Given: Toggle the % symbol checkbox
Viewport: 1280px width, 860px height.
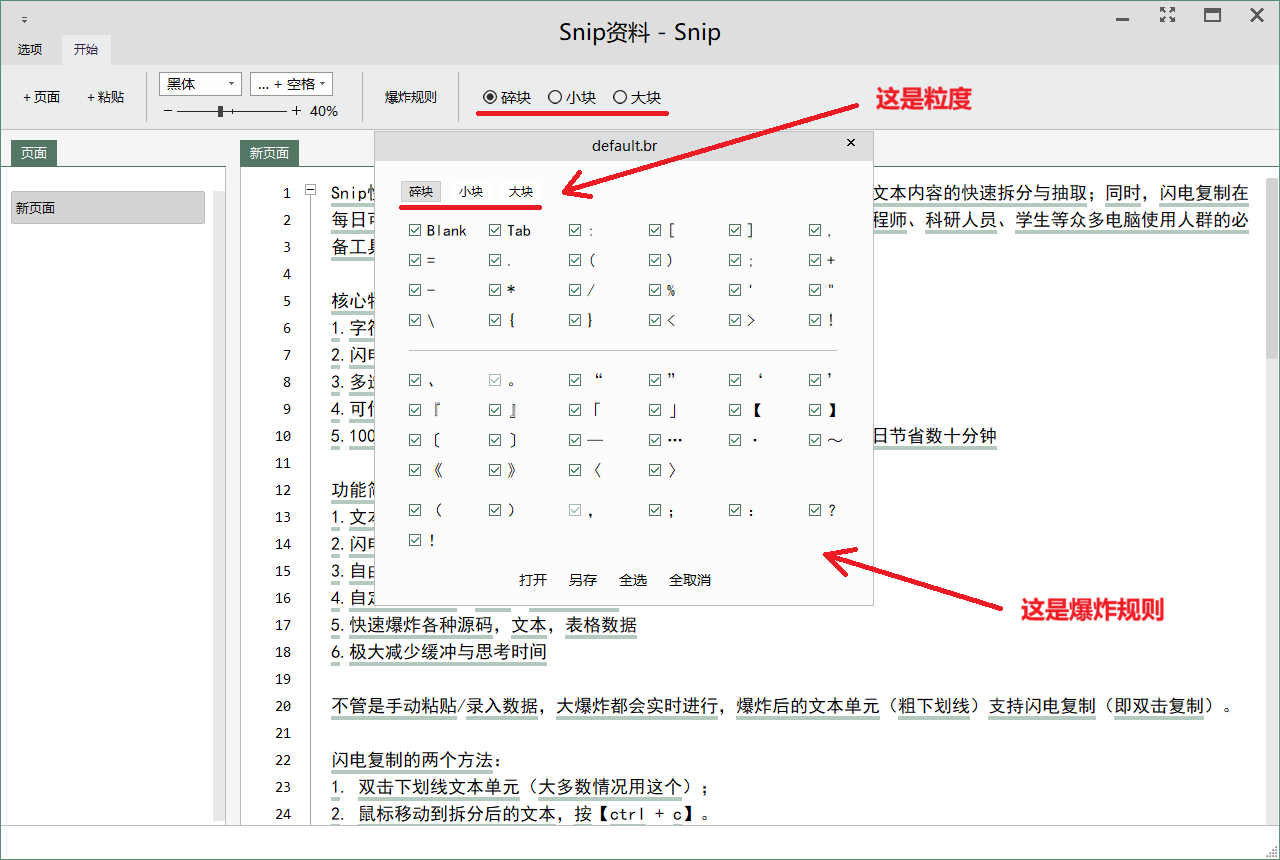Looking at the screenshot, I should coord(655,290).
